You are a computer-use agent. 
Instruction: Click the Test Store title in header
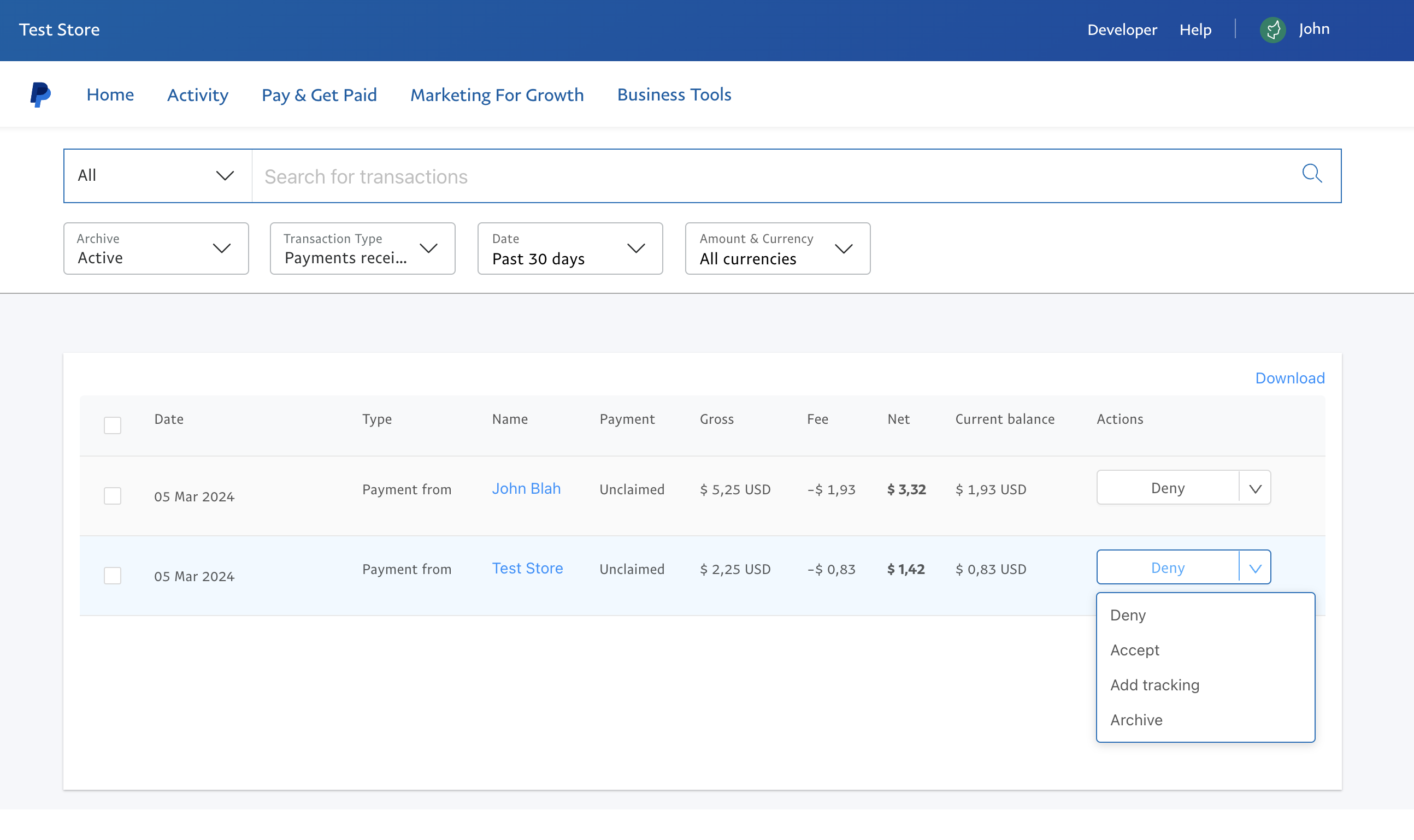(x=60, y=29)
